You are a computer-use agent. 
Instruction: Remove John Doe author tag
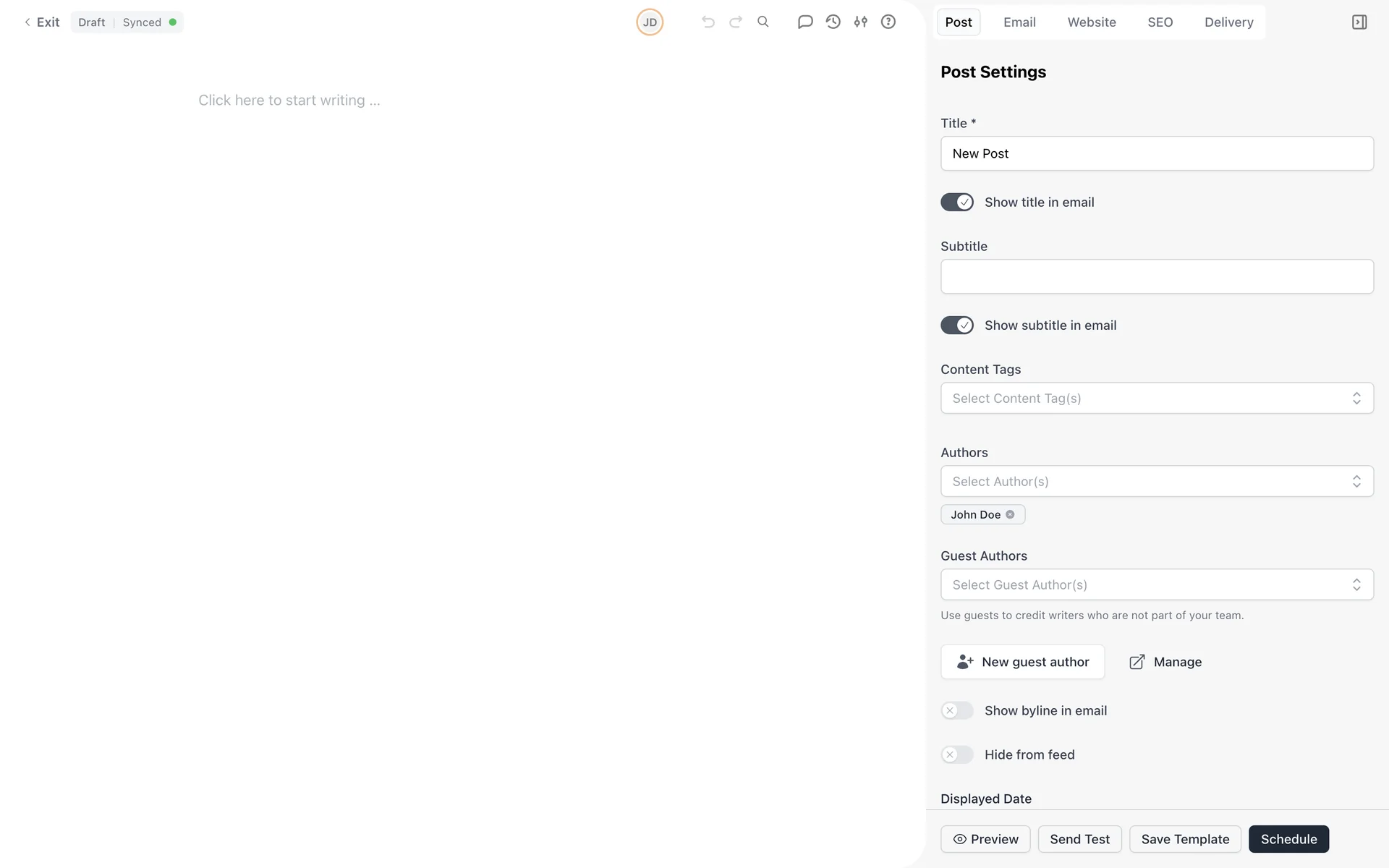click(x=1010, y=514)
